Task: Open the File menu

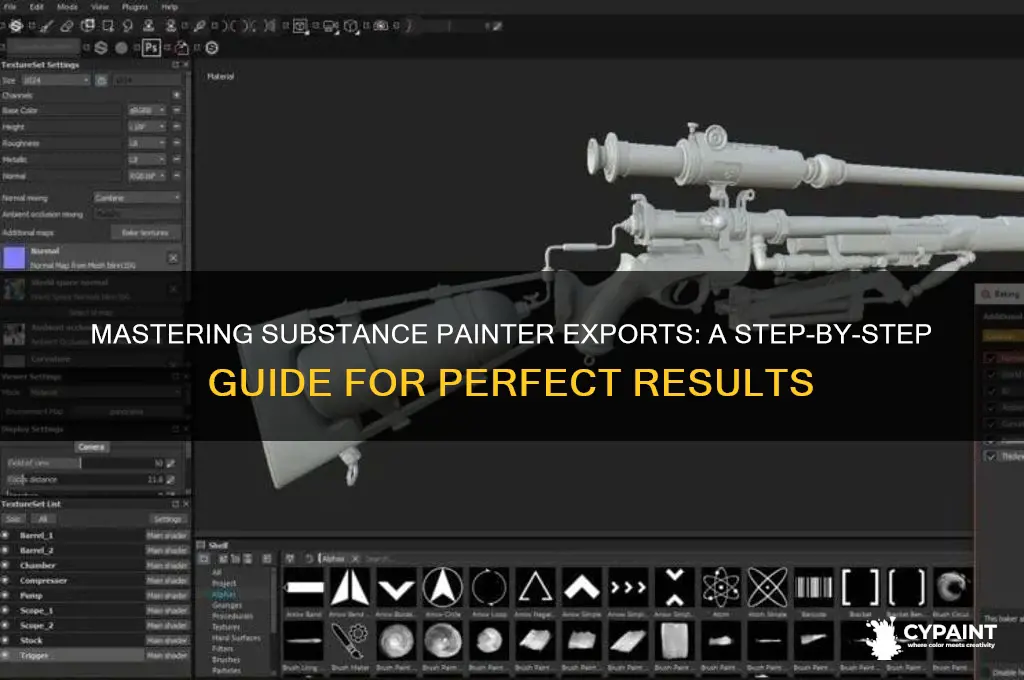Action: 10,7
